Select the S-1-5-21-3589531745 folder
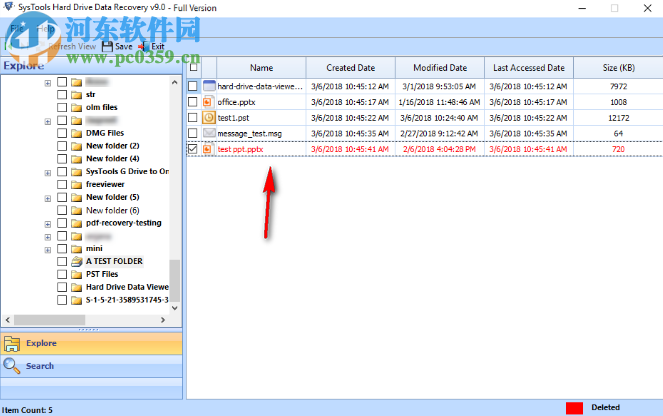The height and width of the screenshot is (416, 663). [127, 300]
